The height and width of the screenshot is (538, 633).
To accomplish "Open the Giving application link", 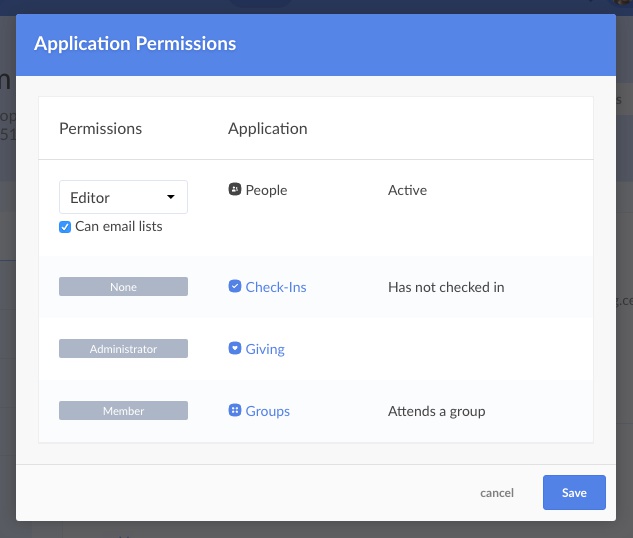I will 265,349.
